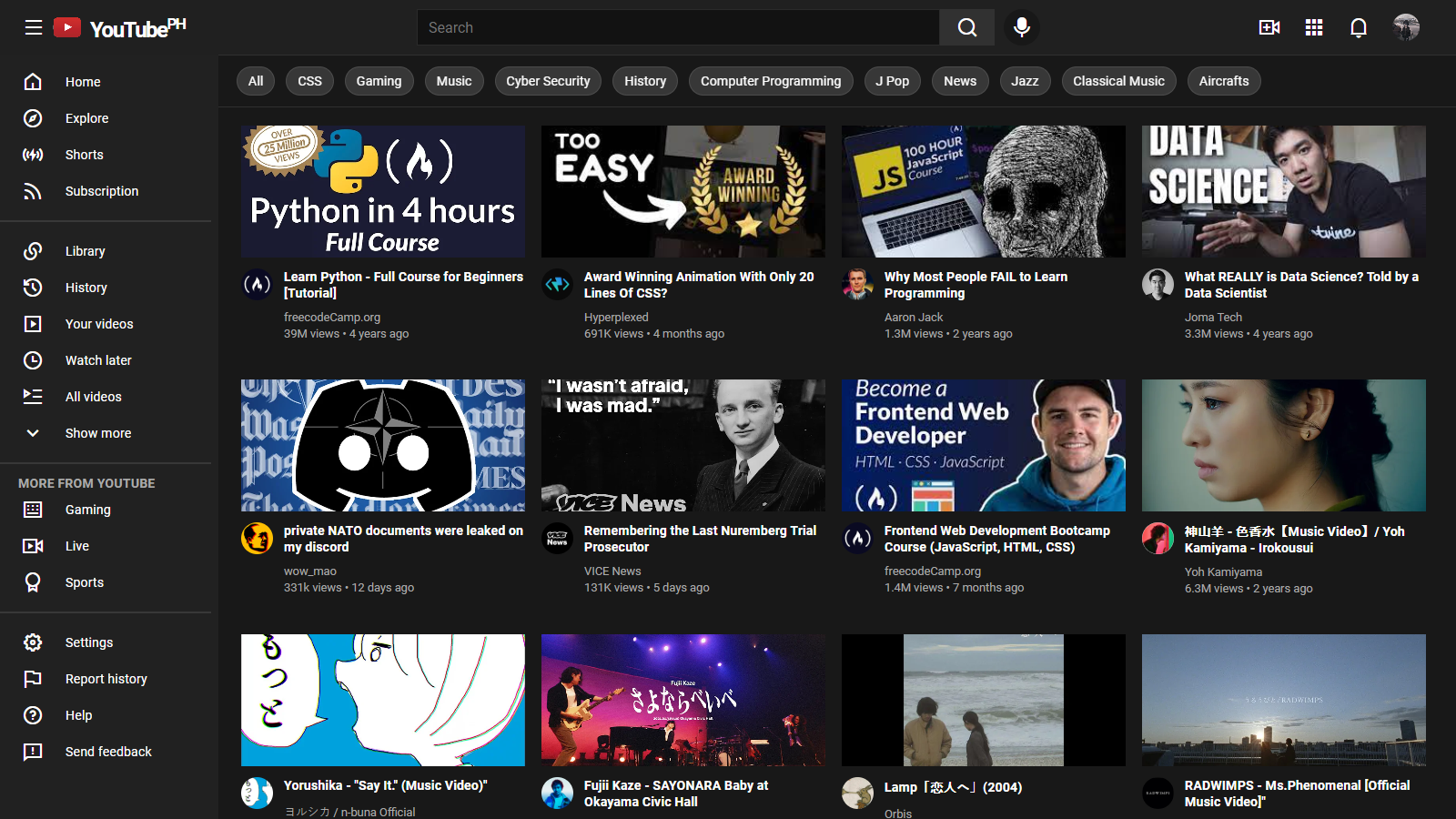Screen dimensions: 1456x819
Task: Visit Yoh Kamiyama channel name
Action: click(1223, 572)
